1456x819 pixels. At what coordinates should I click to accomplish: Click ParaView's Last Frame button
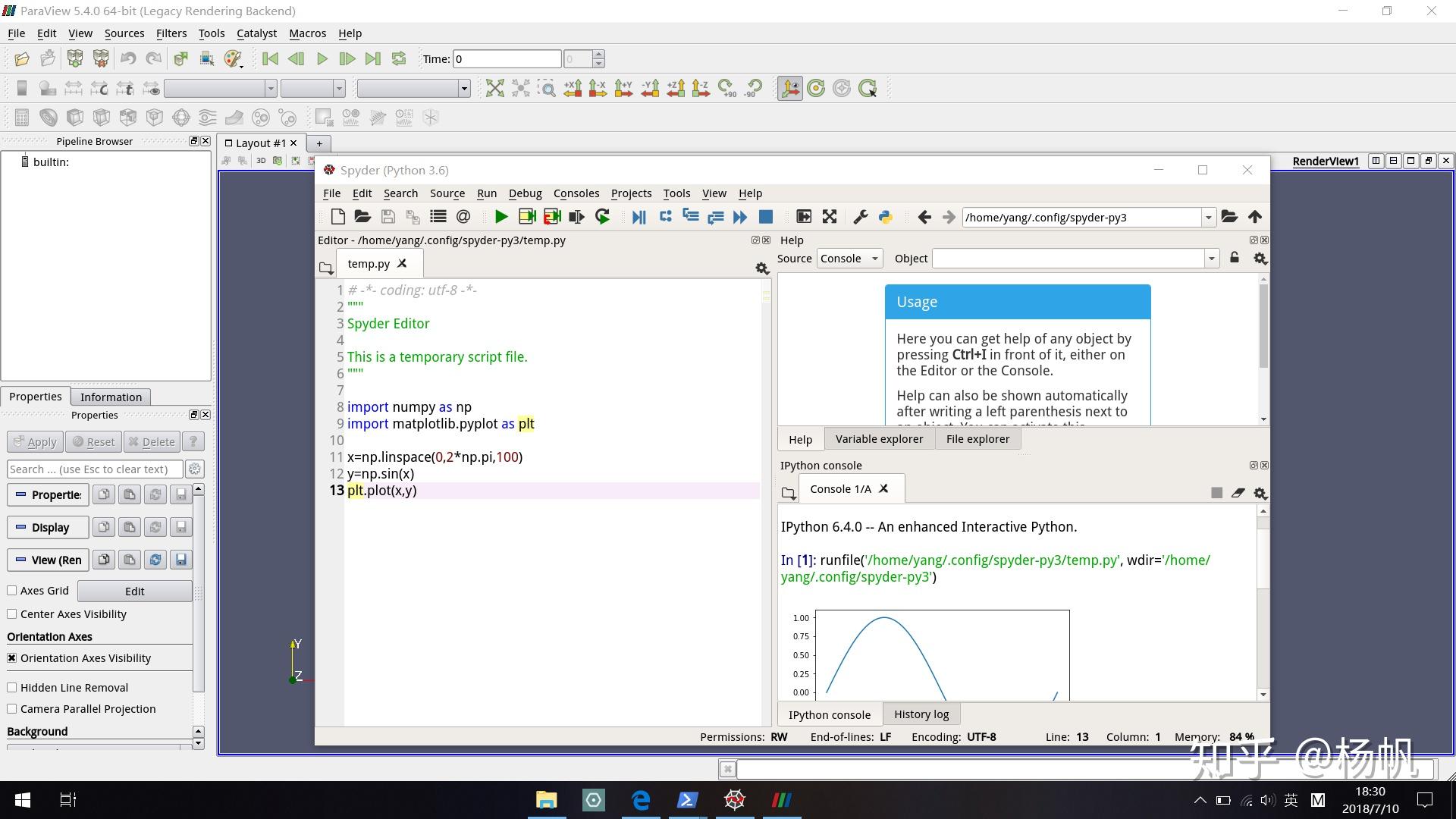(372, 58)
